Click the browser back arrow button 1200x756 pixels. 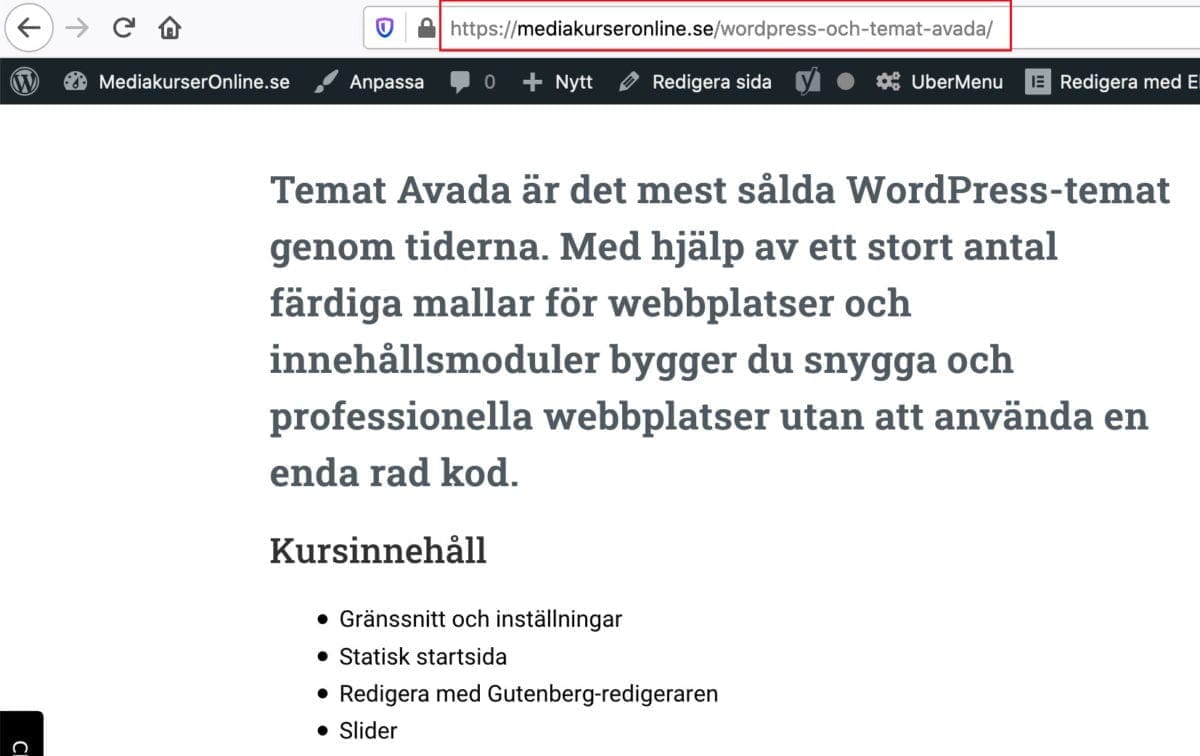pyautogui.click(x=29, y=28)
